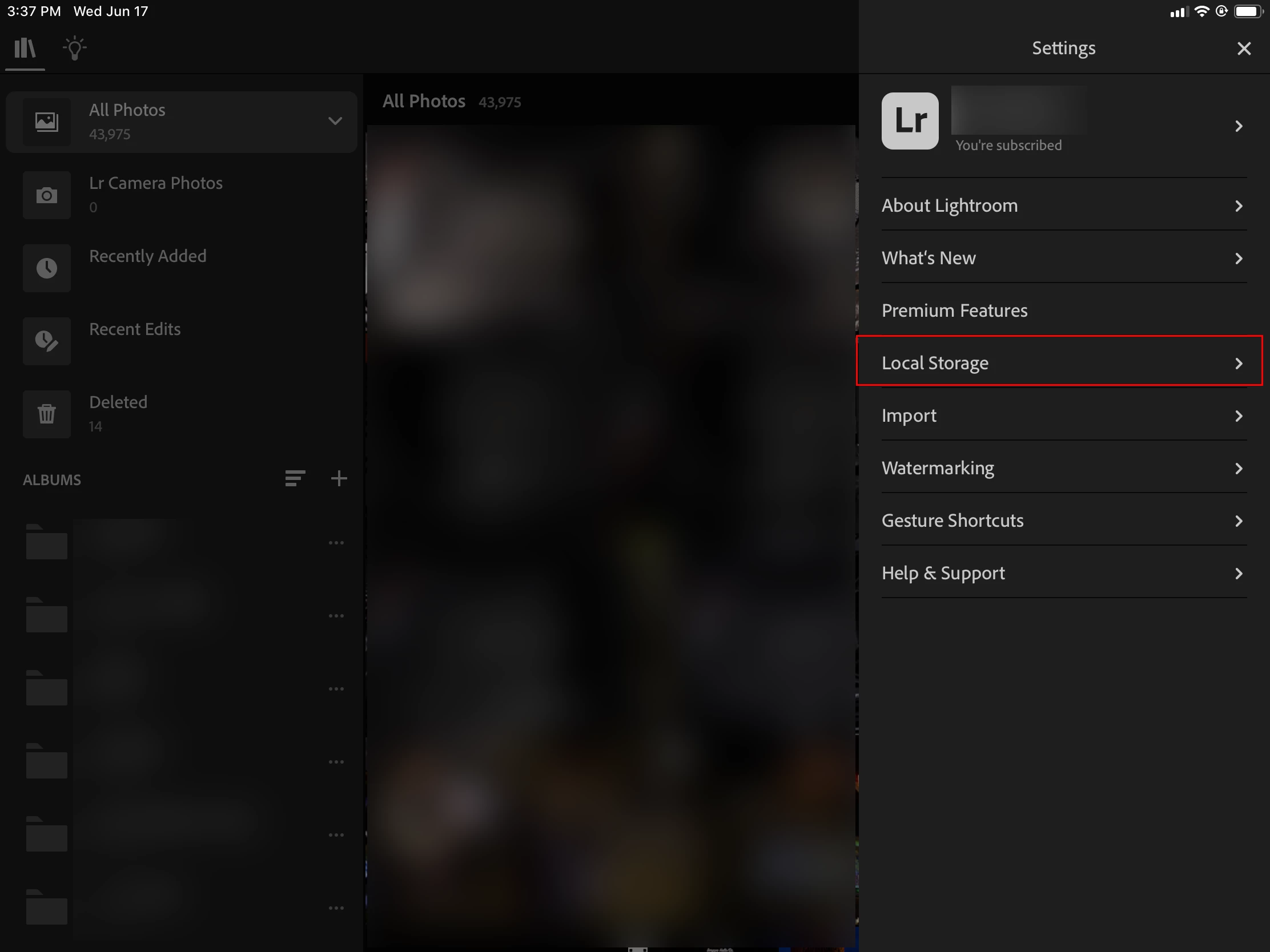Select the Lr Camera Photos icon
Viewport: 1270px width, 952px height.
click(x=46, y=195)
